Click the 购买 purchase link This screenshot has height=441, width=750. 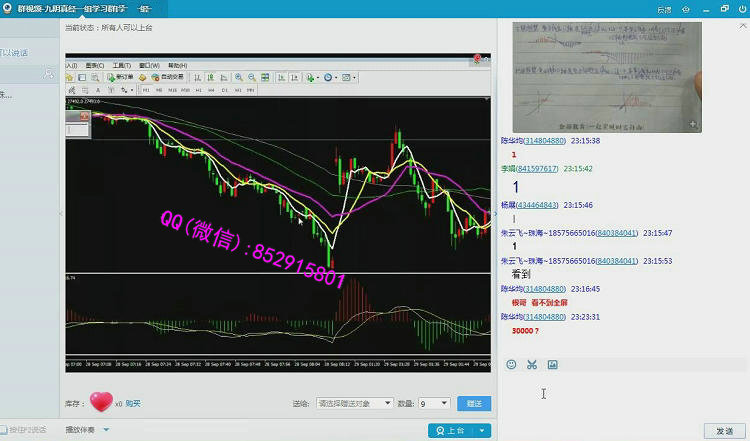click(x=133, y=404)
